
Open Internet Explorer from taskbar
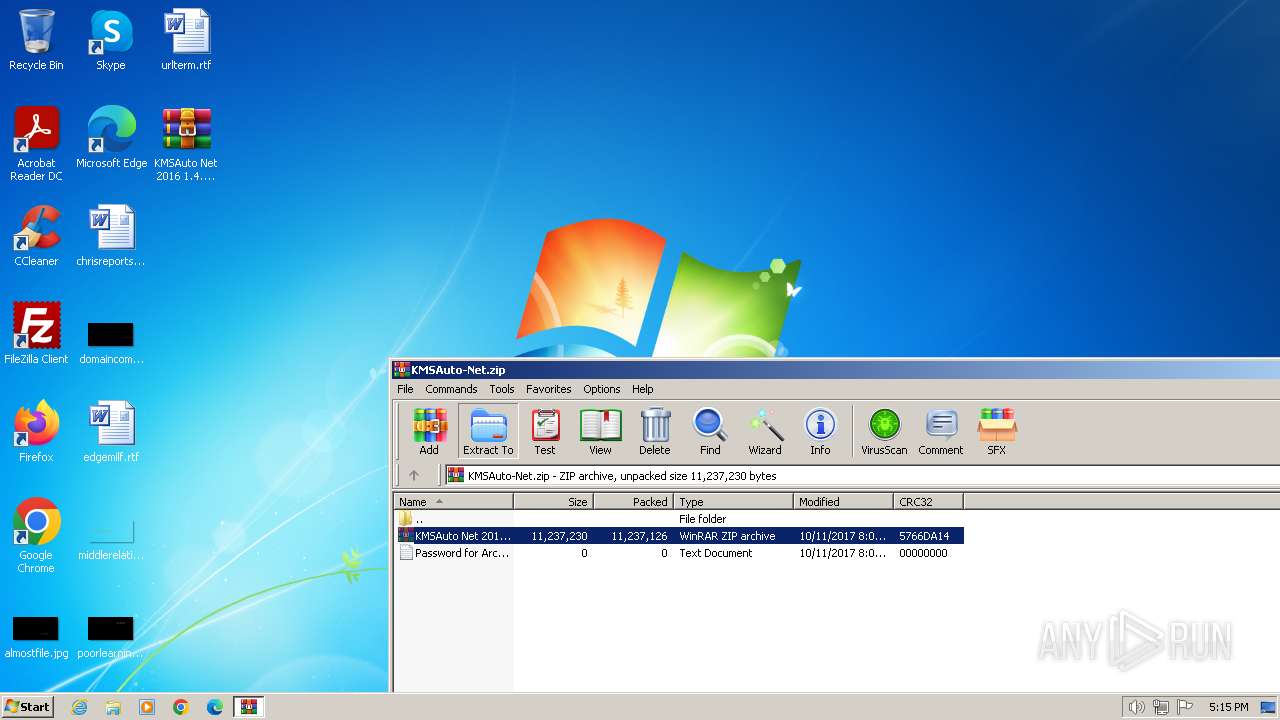(79, 707)
